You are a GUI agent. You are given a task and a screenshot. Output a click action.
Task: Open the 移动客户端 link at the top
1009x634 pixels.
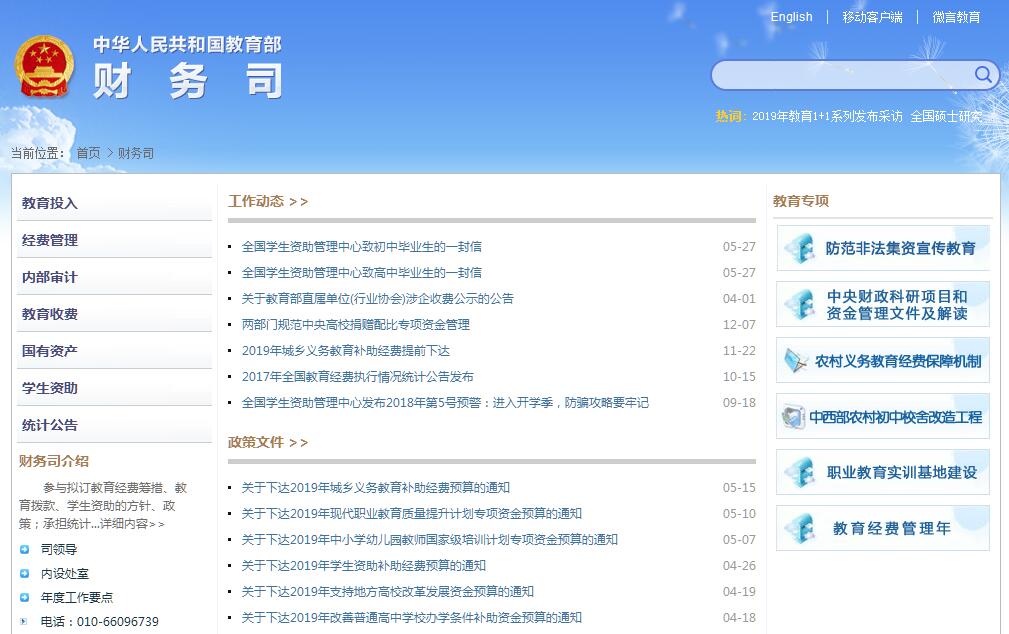[x=872, y=17]
